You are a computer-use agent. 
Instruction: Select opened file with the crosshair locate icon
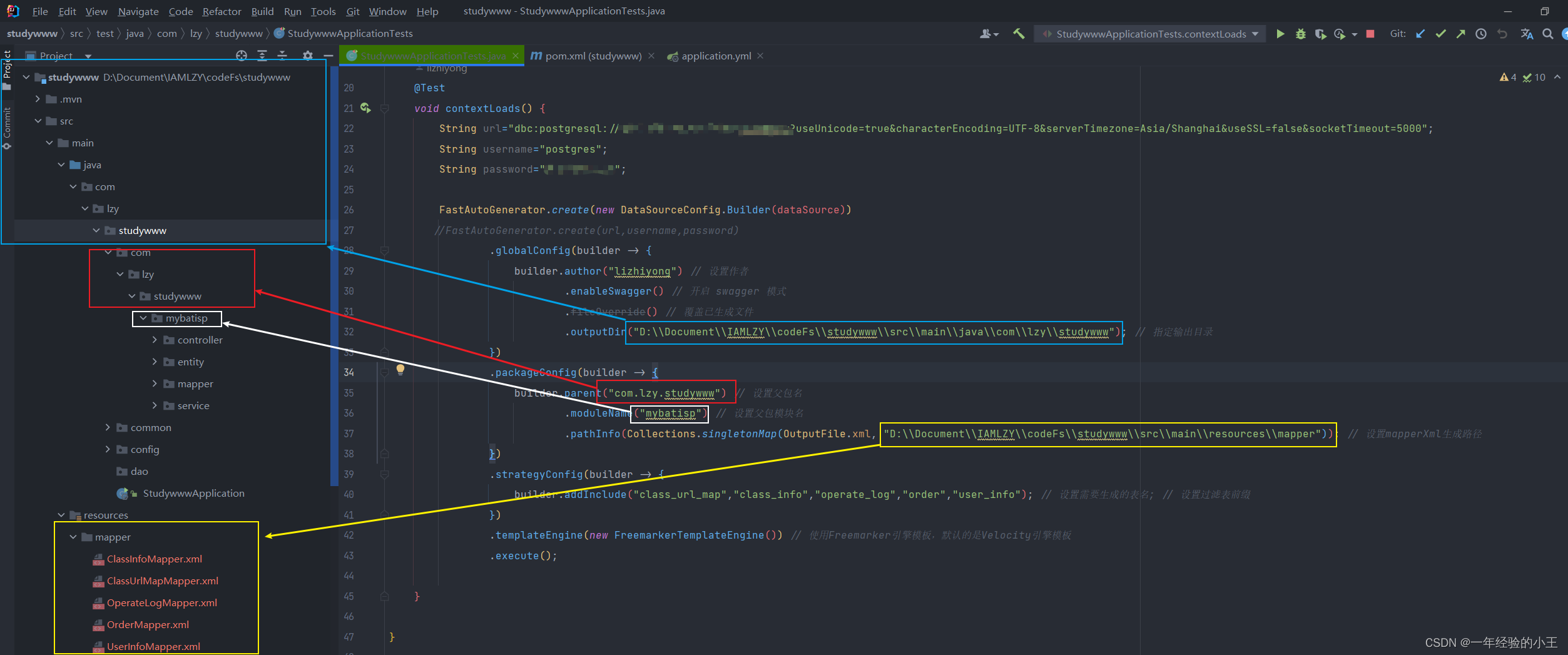[242, 56]
